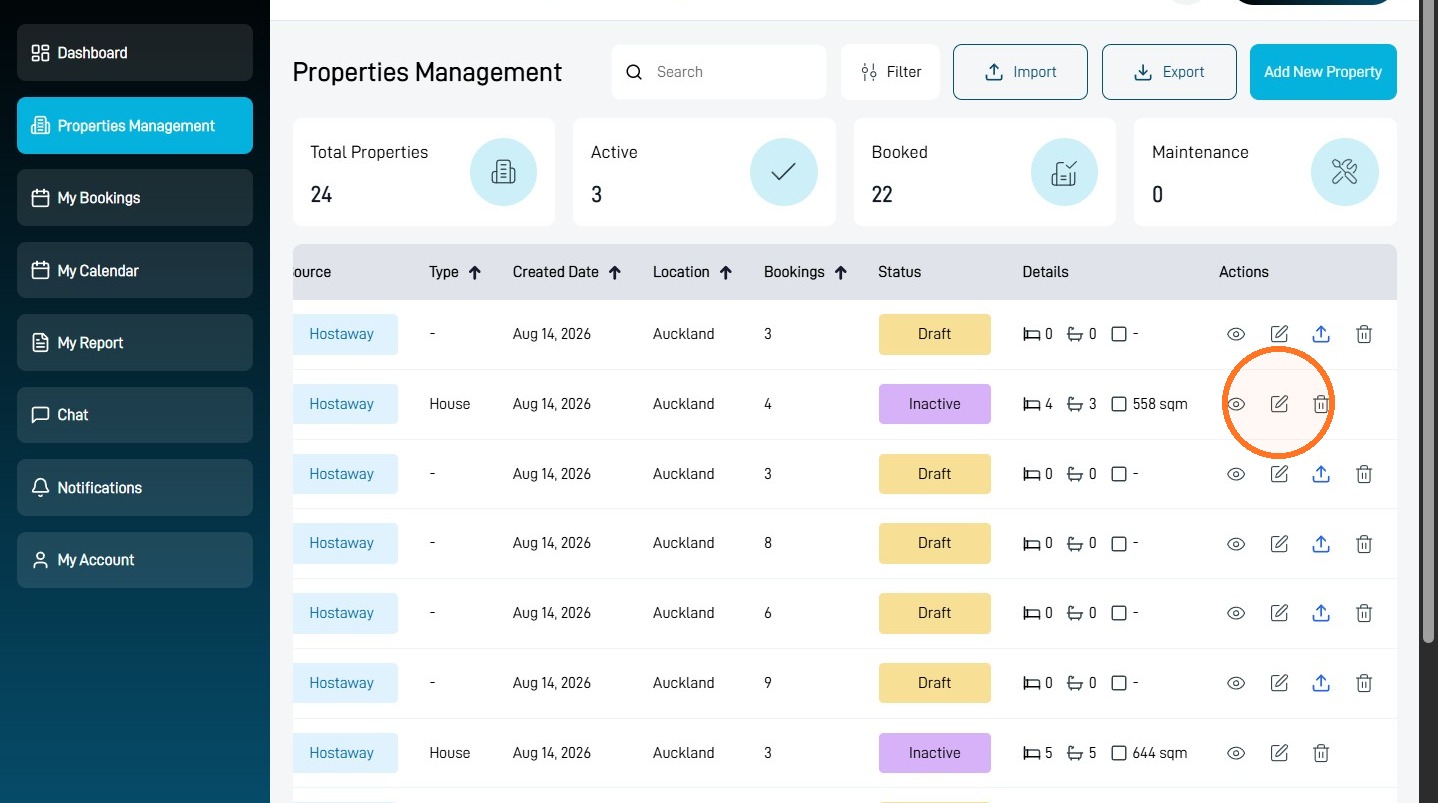This screenshot has height=803, width=1438.
Task: Edit the property with 6 bookings
Action: point(1279,613)
